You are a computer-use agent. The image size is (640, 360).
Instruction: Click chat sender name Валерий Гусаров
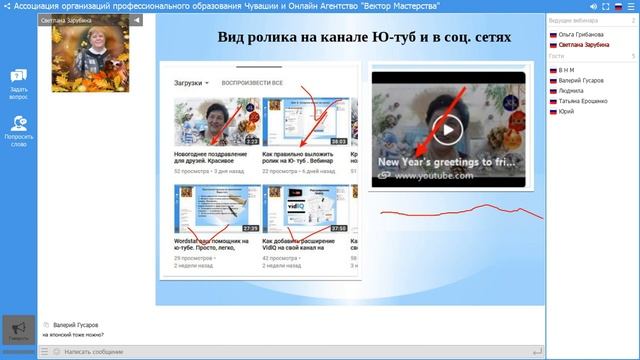[x=76, y=325]
